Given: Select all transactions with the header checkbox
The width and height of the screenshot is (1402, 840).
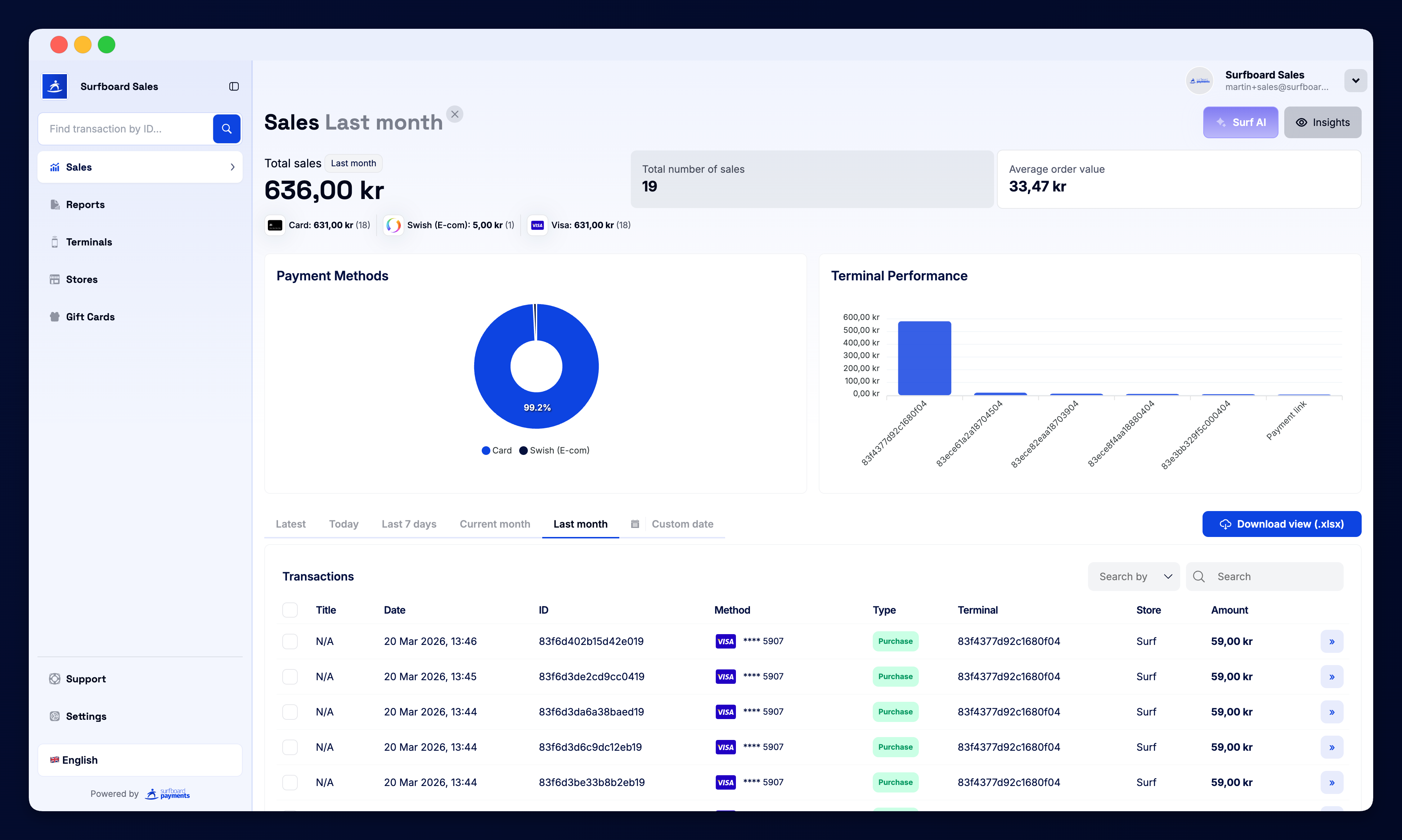Looking at the screenshot, I should point(290,610).
